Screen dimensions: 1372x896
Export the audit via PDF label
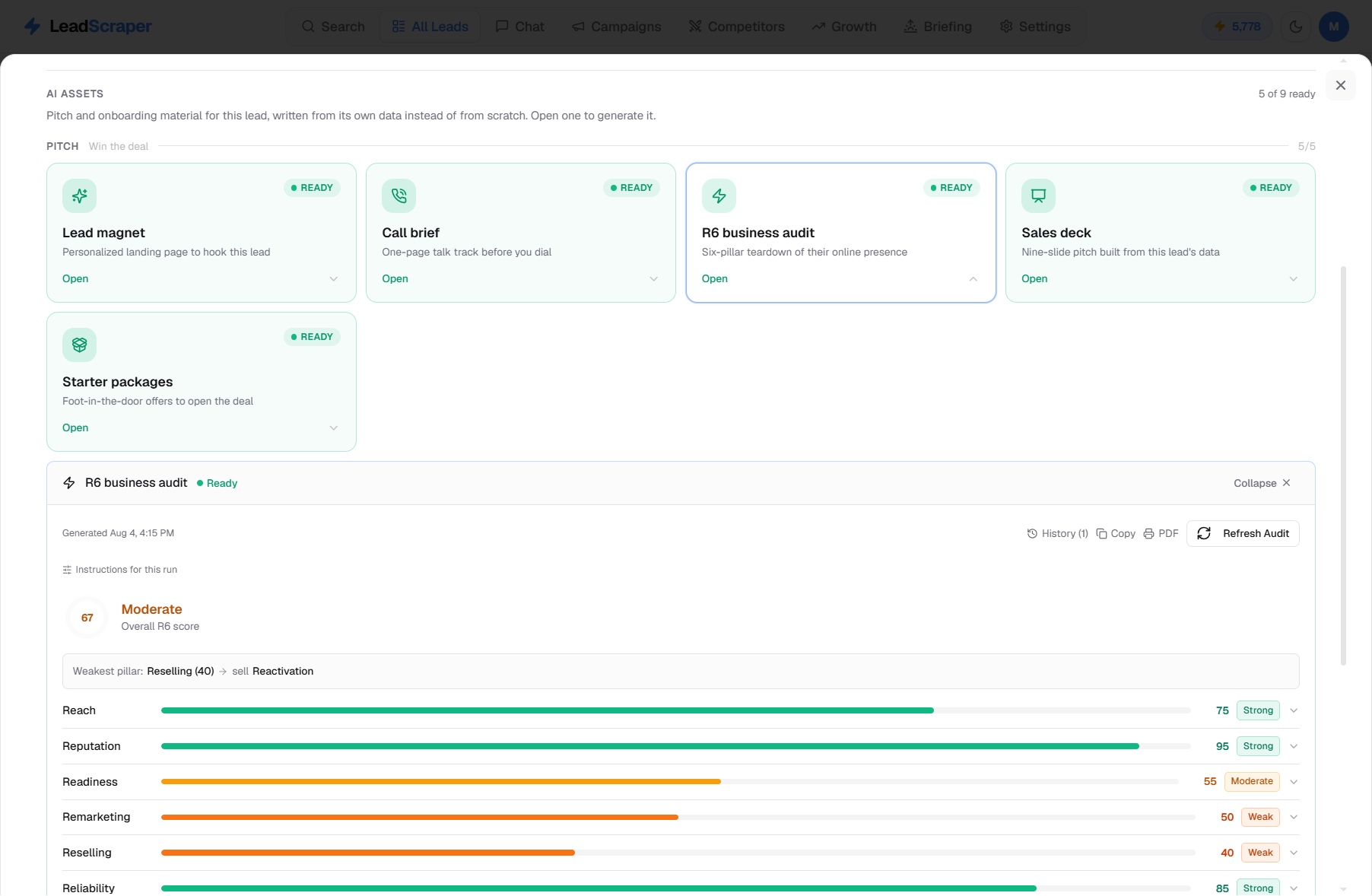point(1168,534)
